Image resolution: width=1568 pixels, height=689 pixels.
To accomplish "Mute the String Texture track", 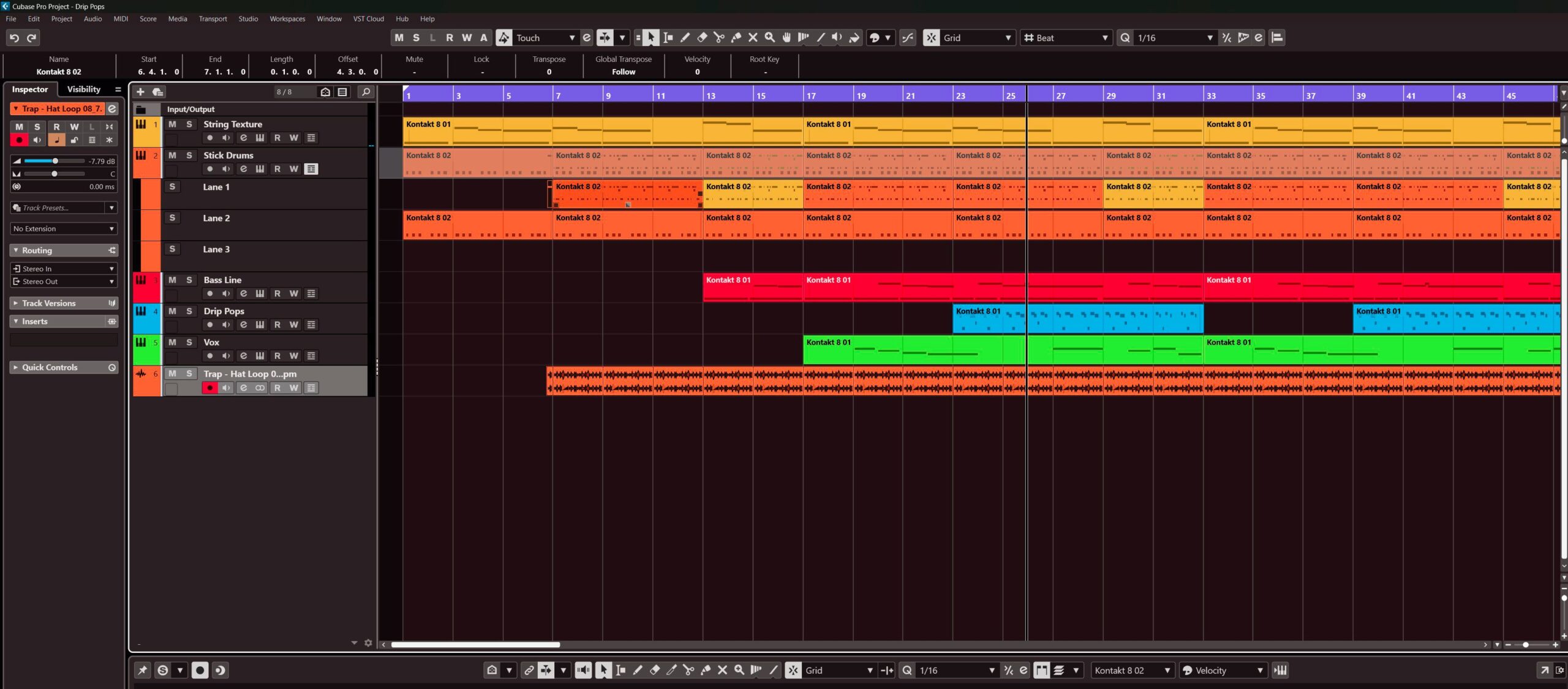I will point(172,124).
